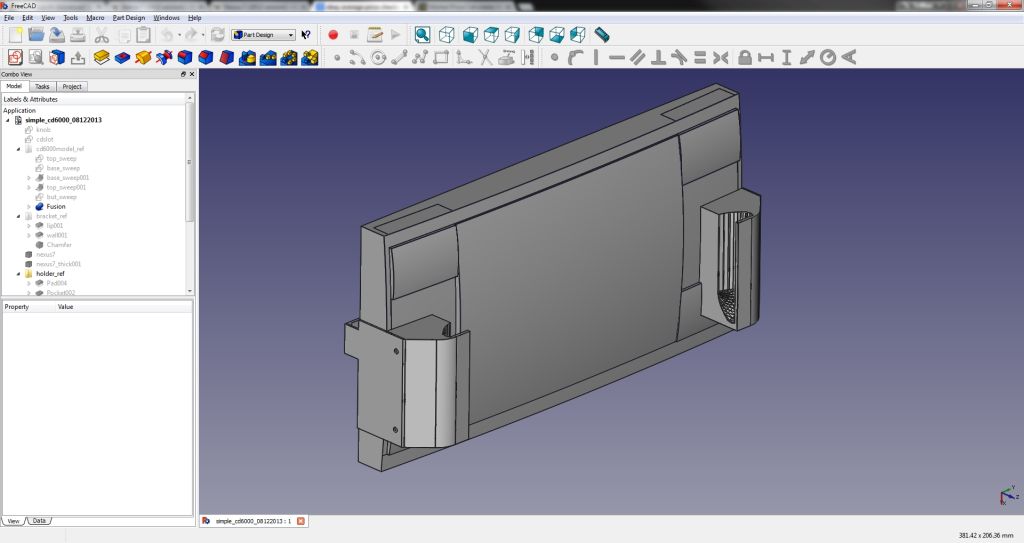Collapse the holder_ref group
The width and height of the screenshot is (1024, 543).
coord(18,274)
